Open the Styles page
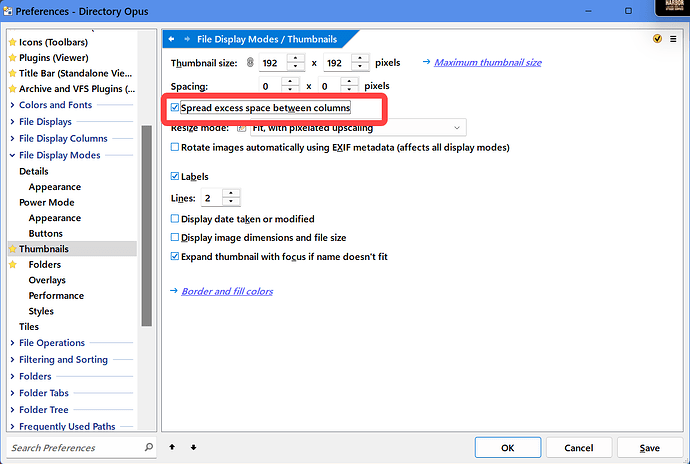Screen dimensions: 690x464 coord(41,311)
